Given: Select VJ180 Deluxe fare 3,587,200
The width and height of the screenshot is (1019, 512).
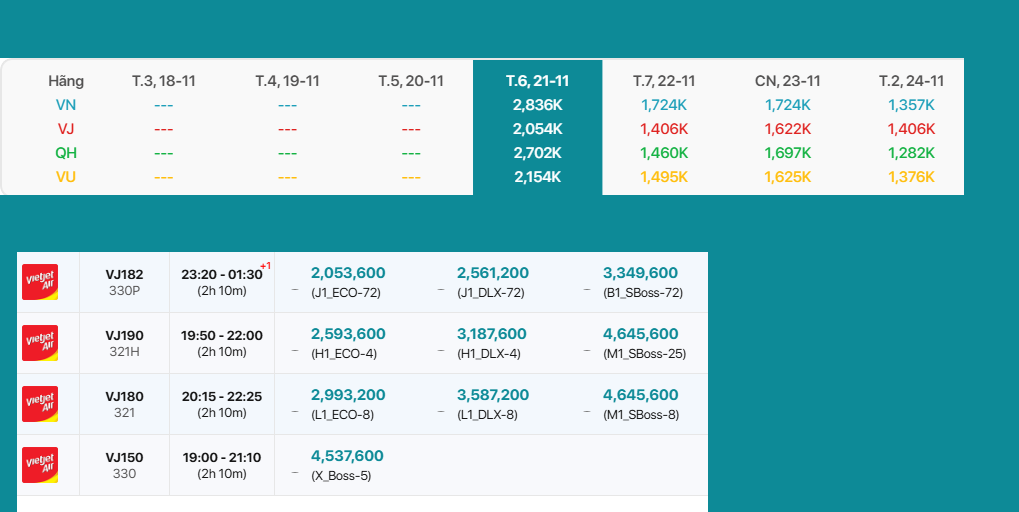Looking at the screenshot, I should [493, 395].
